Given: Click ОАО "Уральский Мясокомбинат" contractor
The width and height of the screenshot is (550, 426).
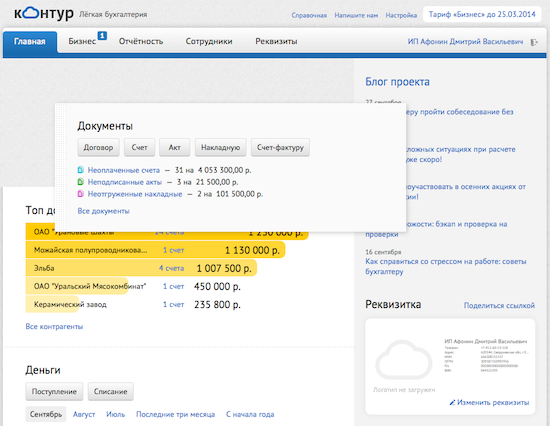Looking at the screenshot, I should 90,286.
